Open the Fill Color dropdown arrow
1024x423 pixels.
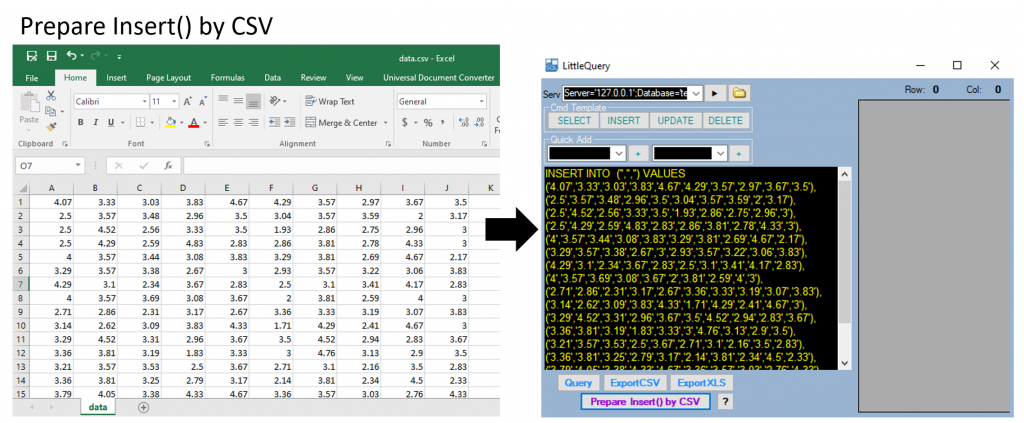181,123
